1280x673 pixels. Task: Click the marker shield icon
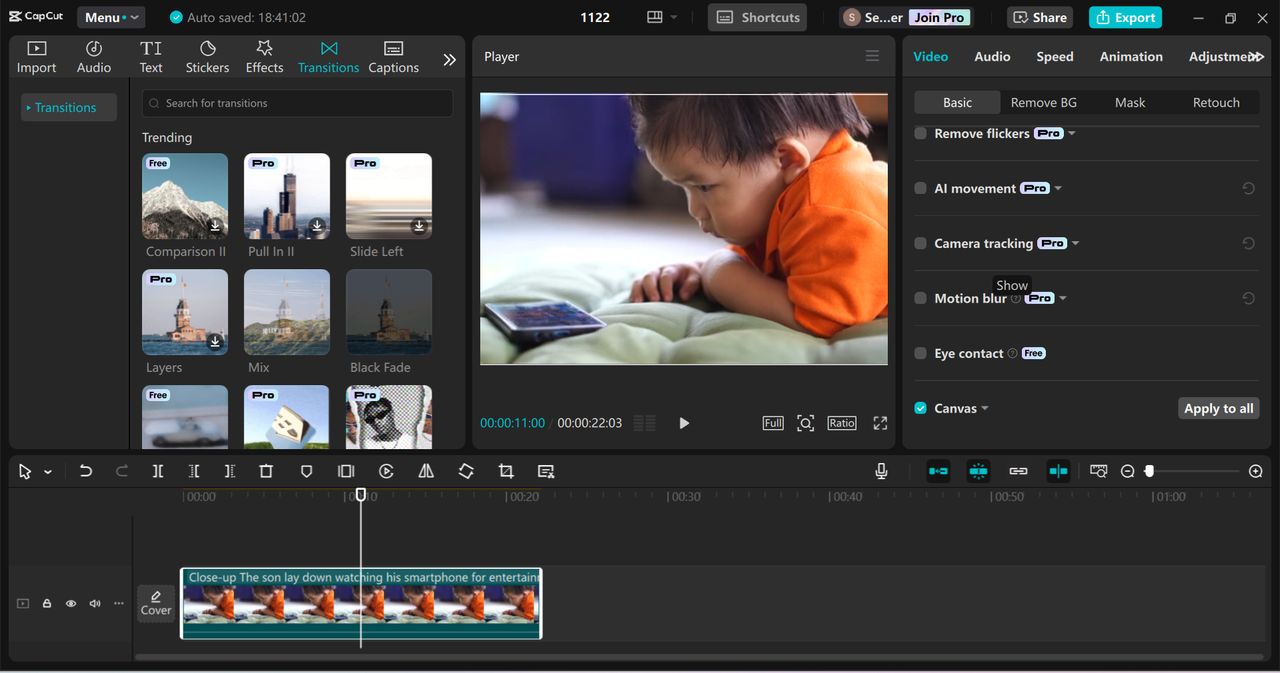pyautogui.click(x=307, y=471)
